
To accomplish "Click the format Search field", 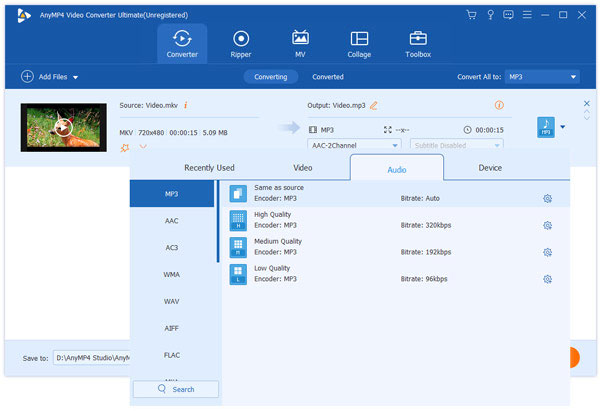I will pyautogui.click(x=176, y=389).
